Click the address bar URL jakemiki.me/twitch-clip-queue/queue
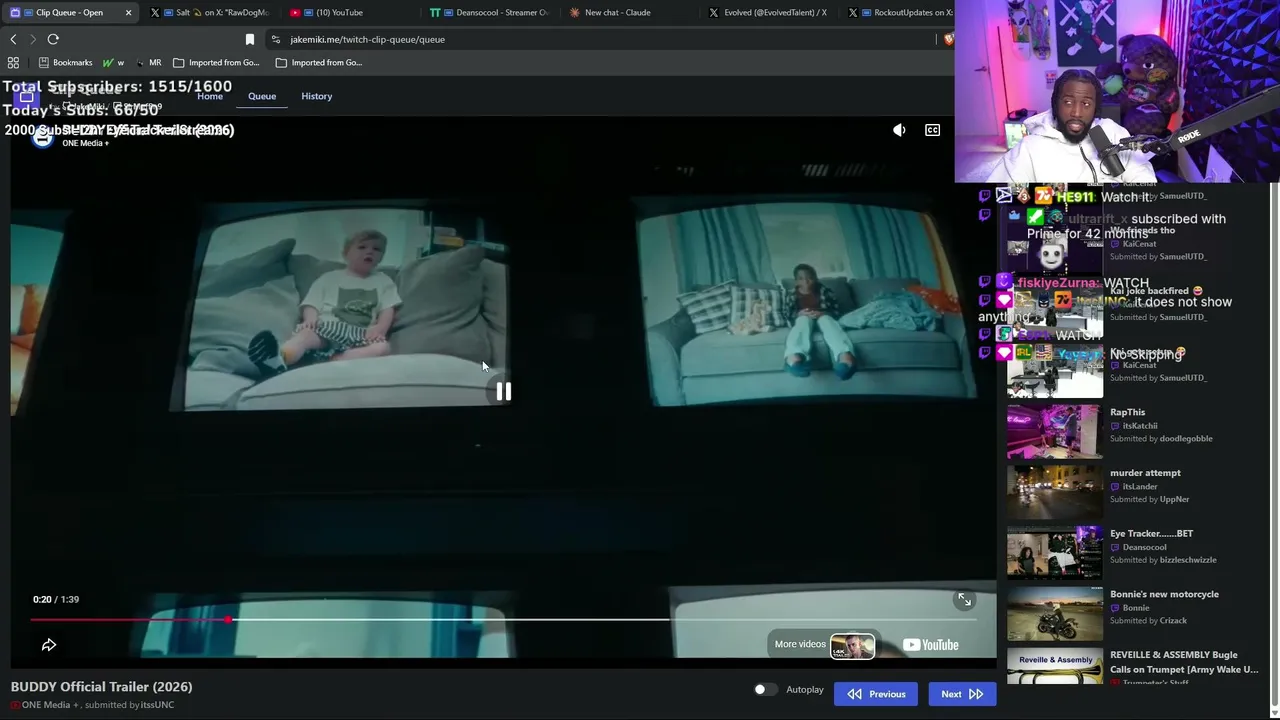Screen dimensions: 1280x720 tap(368, 39)
